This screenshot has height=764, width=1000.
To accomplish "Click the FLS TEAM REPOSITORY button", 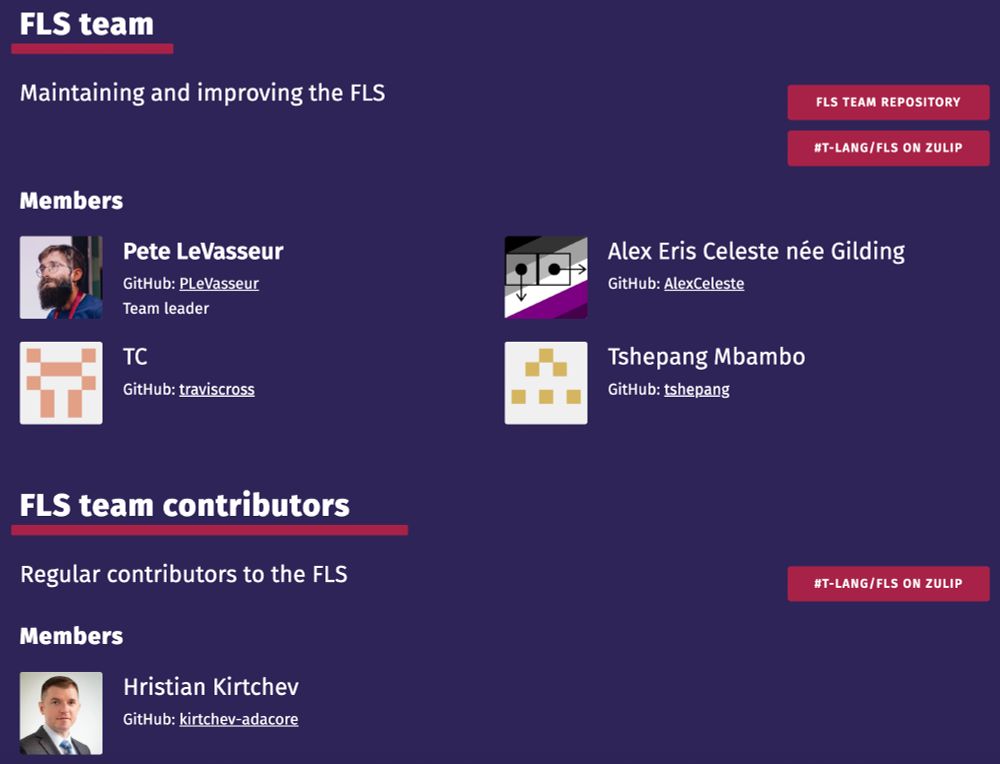I will coord(888,101).
